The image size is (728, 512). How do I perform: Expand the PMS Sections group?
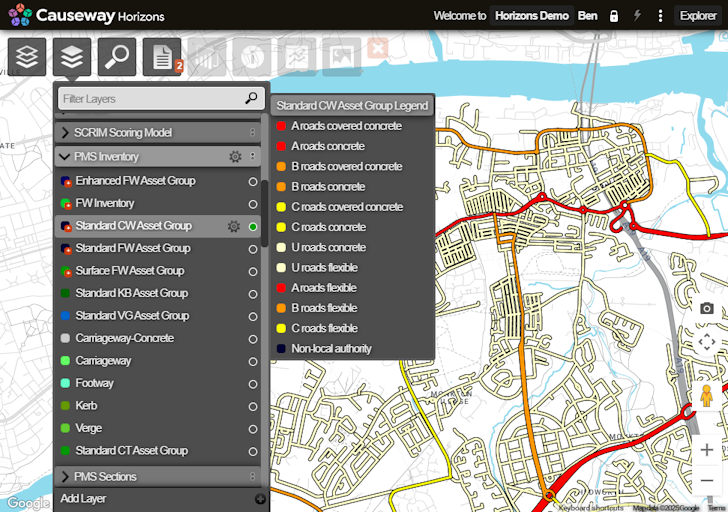(66, 477)
